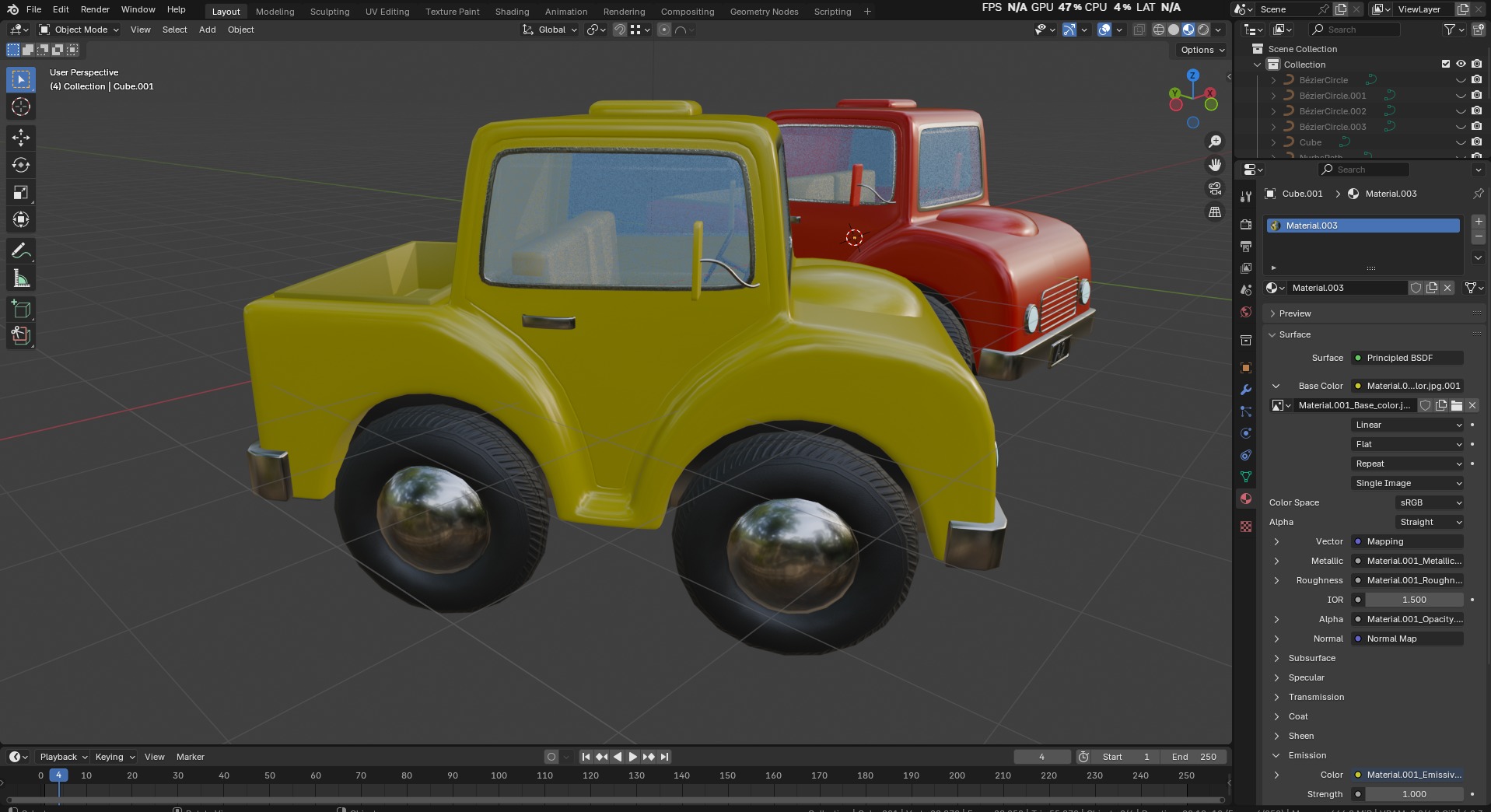Screen dimensions: 1491x812
Task: Choose the combined Transform tool
Action: pos(21,219)
